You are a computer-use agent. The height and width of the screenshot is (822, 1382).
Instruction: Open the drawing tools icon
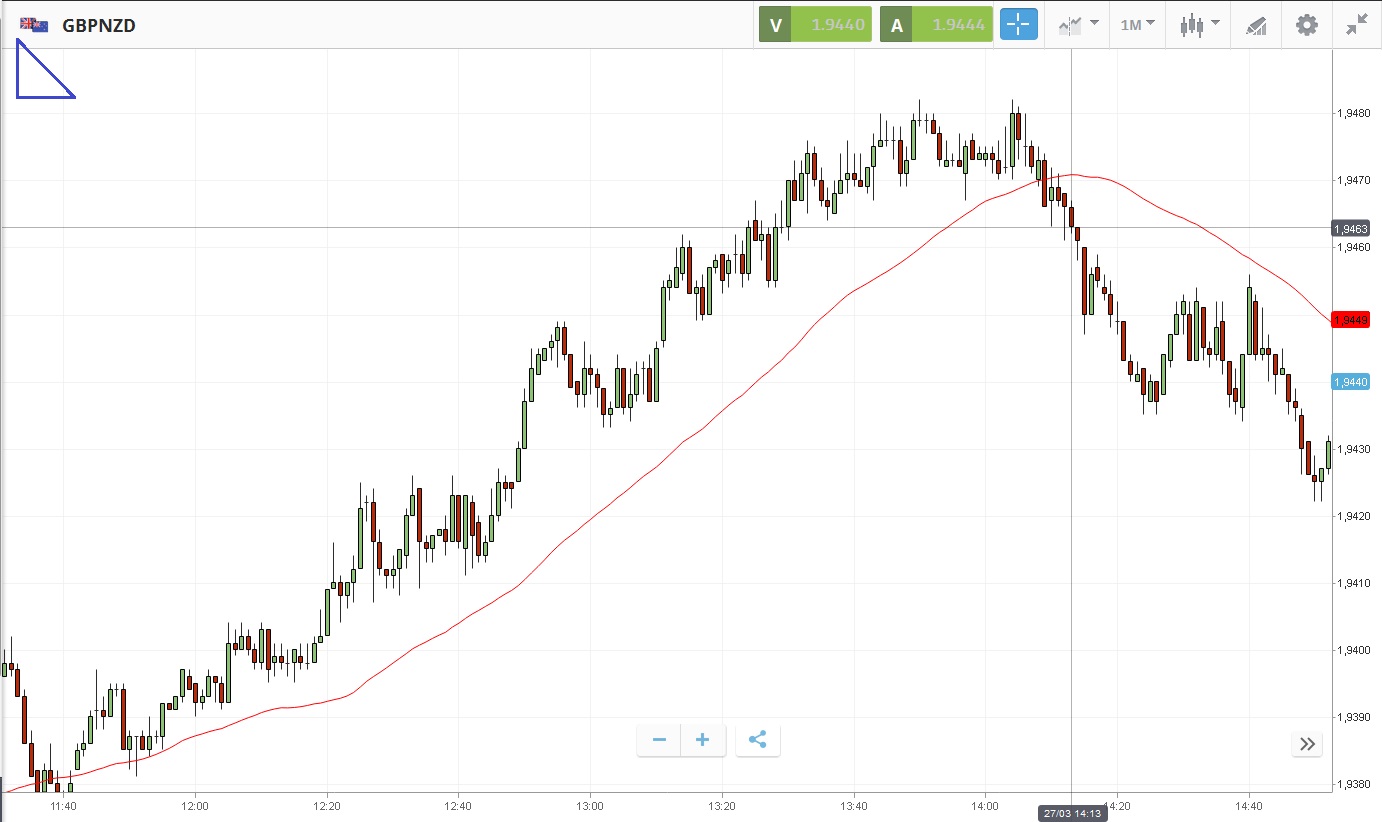pos(1256,26)
